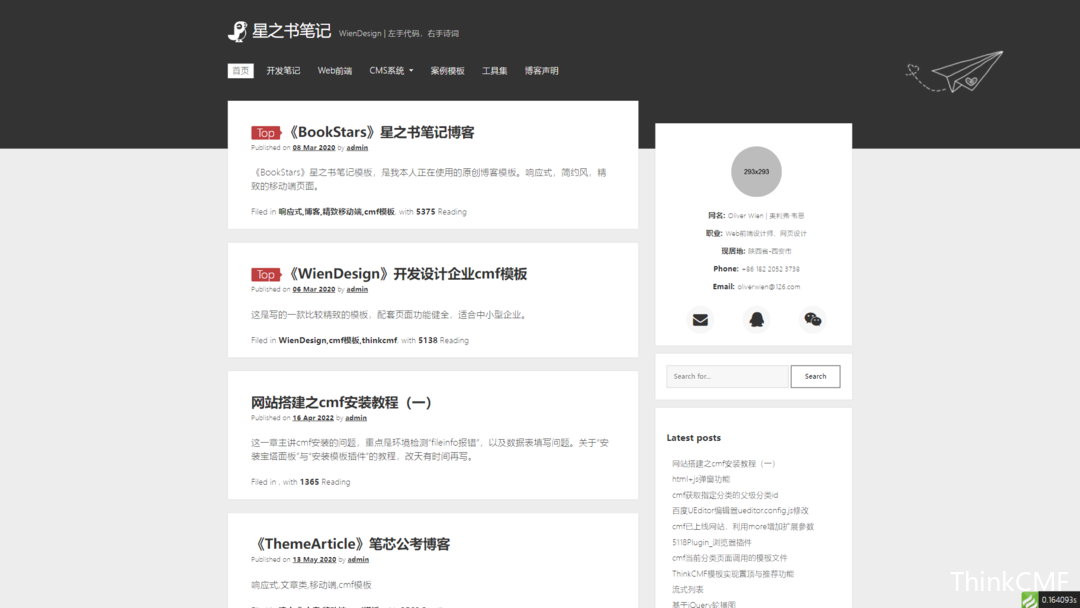The height and width of the screenshot is (608, 1080).
Task: Click the Search button
Action: click(816, 377)
